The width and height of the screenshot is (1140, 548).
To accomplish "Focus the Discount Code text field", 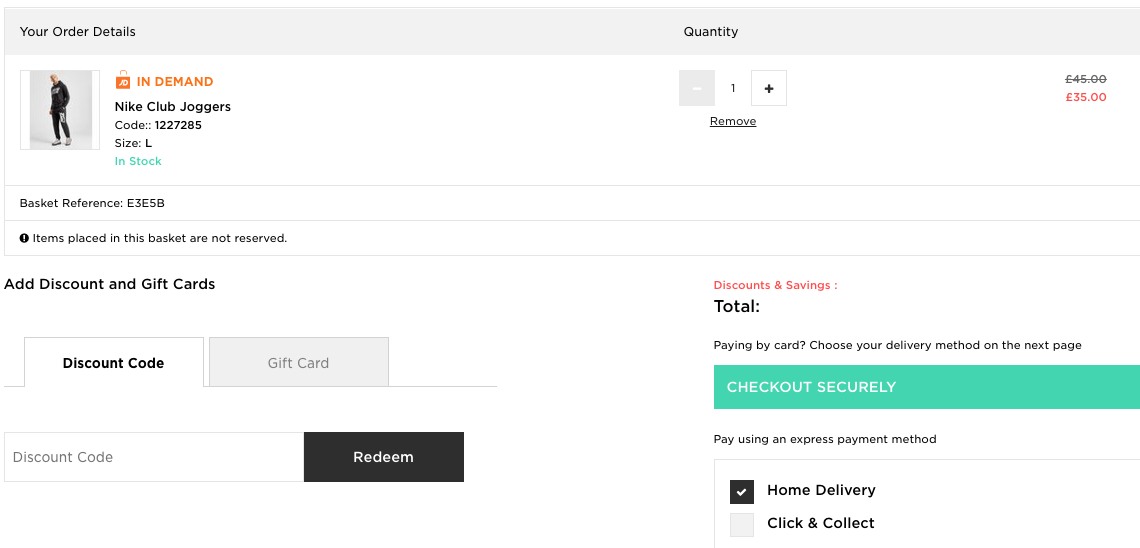I will pos(154,457).
